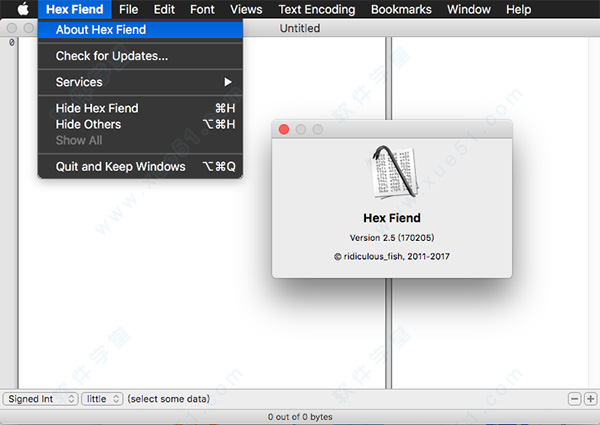
Task: Choose Hide Others
Action: point(140,124)
